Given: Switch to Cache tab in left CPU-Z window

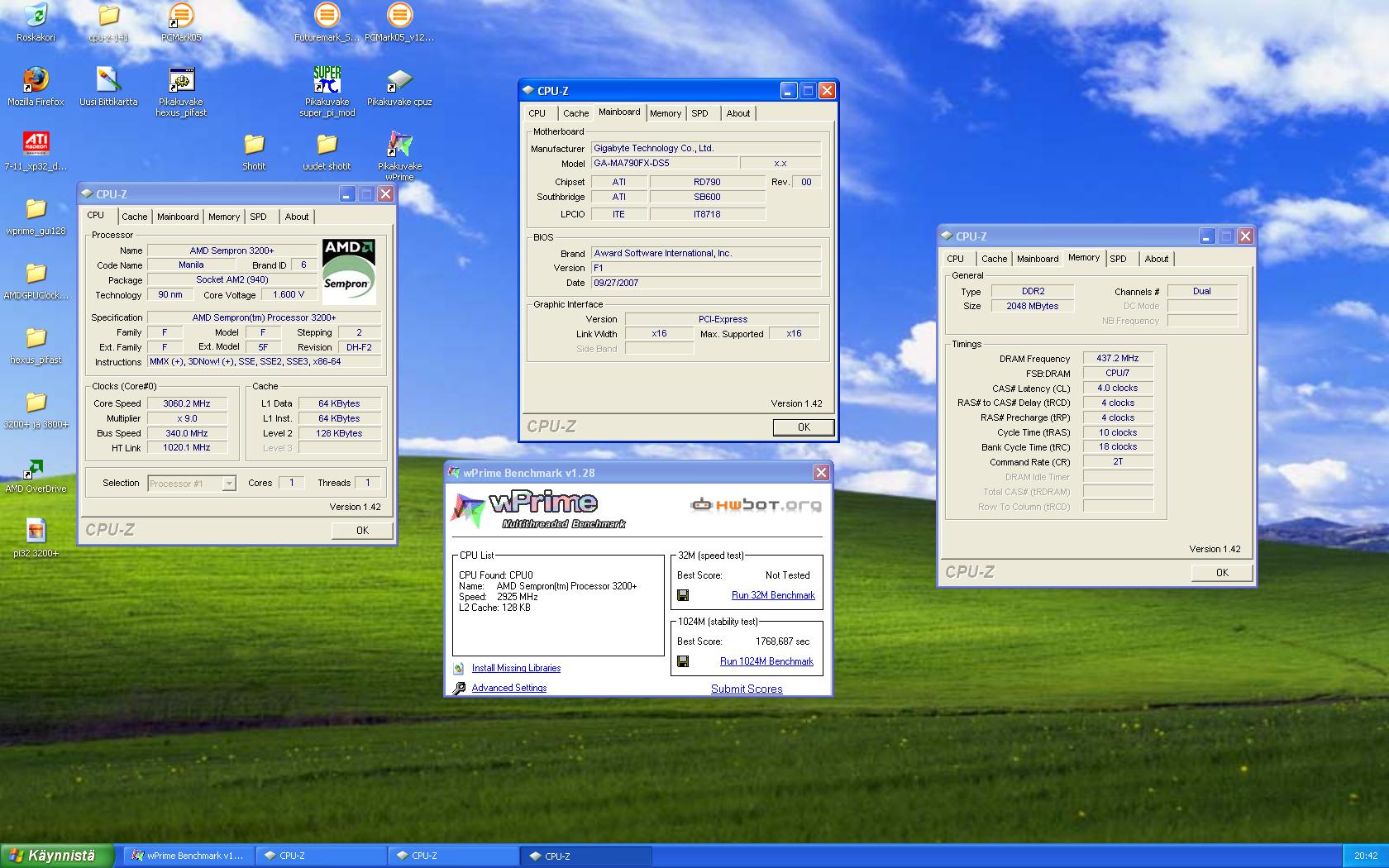Looking at the screenshot, I should (x=134, y=217).
